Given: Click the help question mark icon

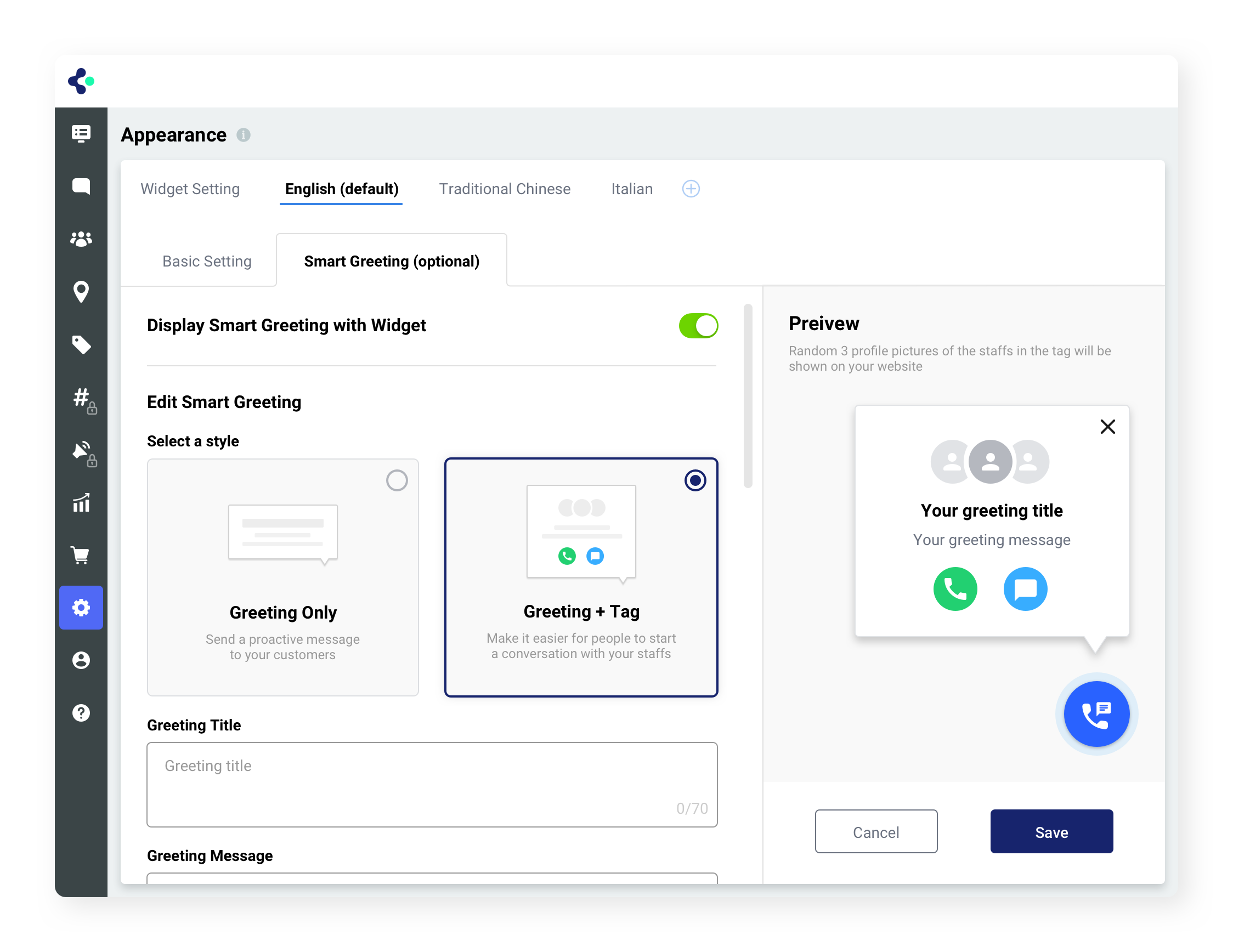Looking at the screenshot, I should point(81,713).
